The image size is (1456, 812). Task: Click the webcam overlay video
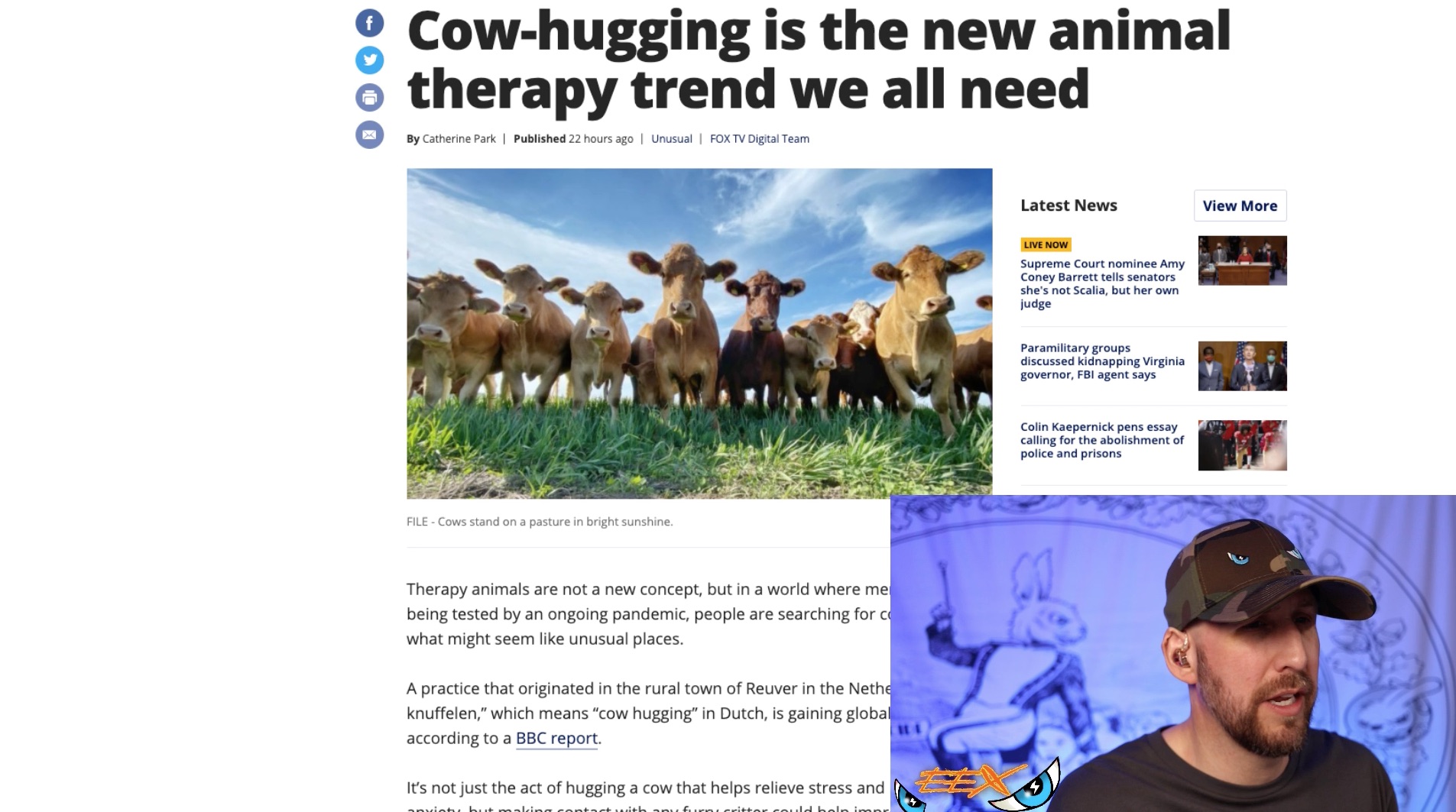pos(1172,653)
